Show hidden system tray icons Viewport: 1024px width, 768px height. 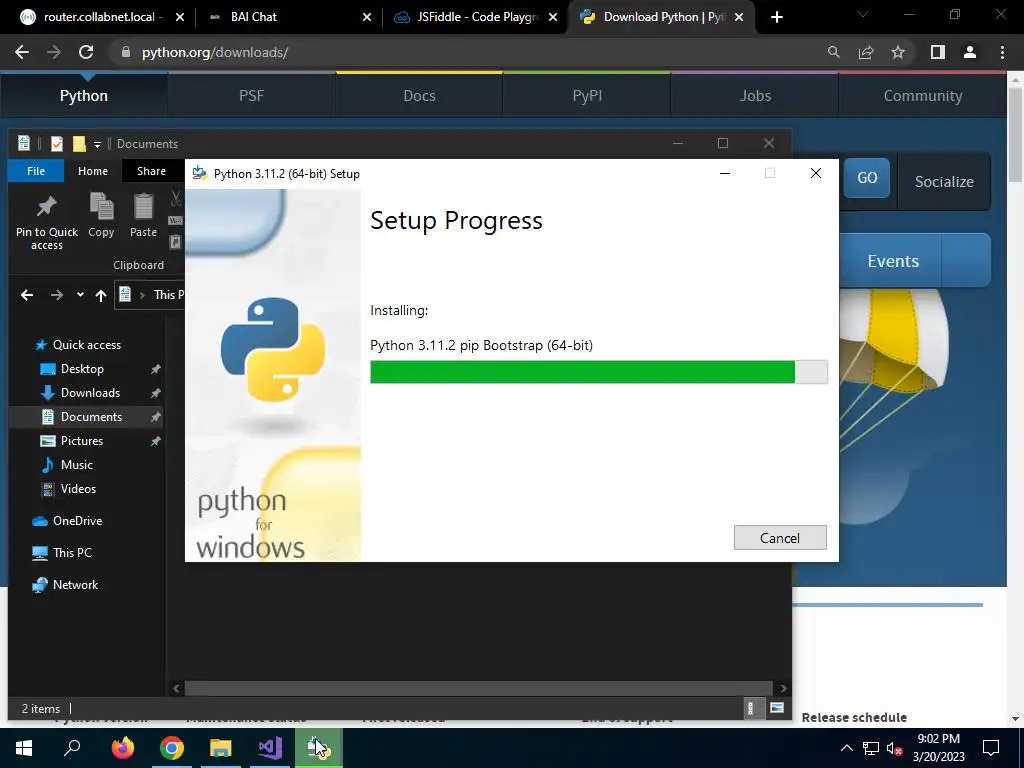pyautogui.click(x=846, y=748)
